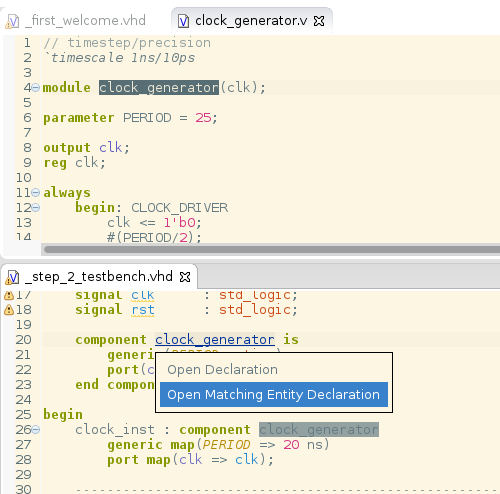500x494 pixels.
Task: Click the horizontal scrollbar of clock_generator.v editor
Action: [272, 249]
